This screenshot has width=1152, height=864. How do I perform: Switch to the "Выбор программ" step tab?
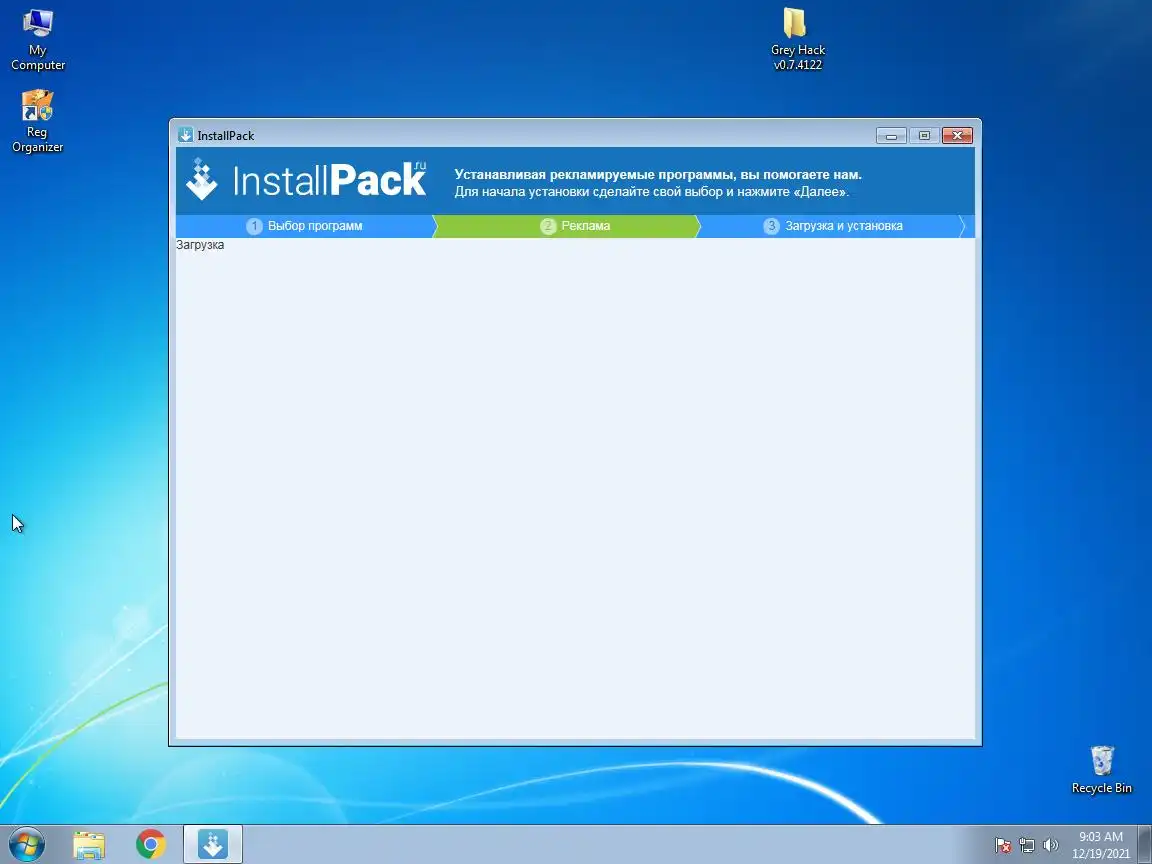(x=304, y=226)
